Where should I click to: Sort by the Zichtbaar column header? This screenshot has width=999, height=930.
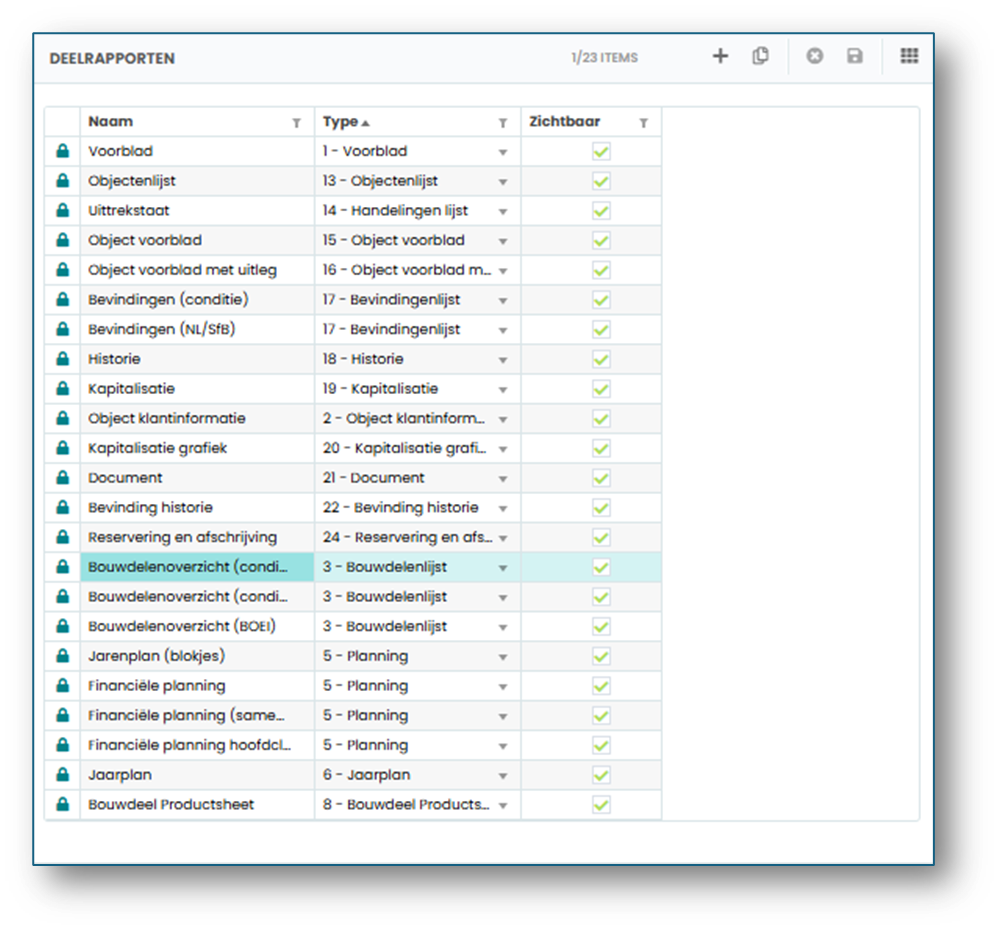(564, 122)
